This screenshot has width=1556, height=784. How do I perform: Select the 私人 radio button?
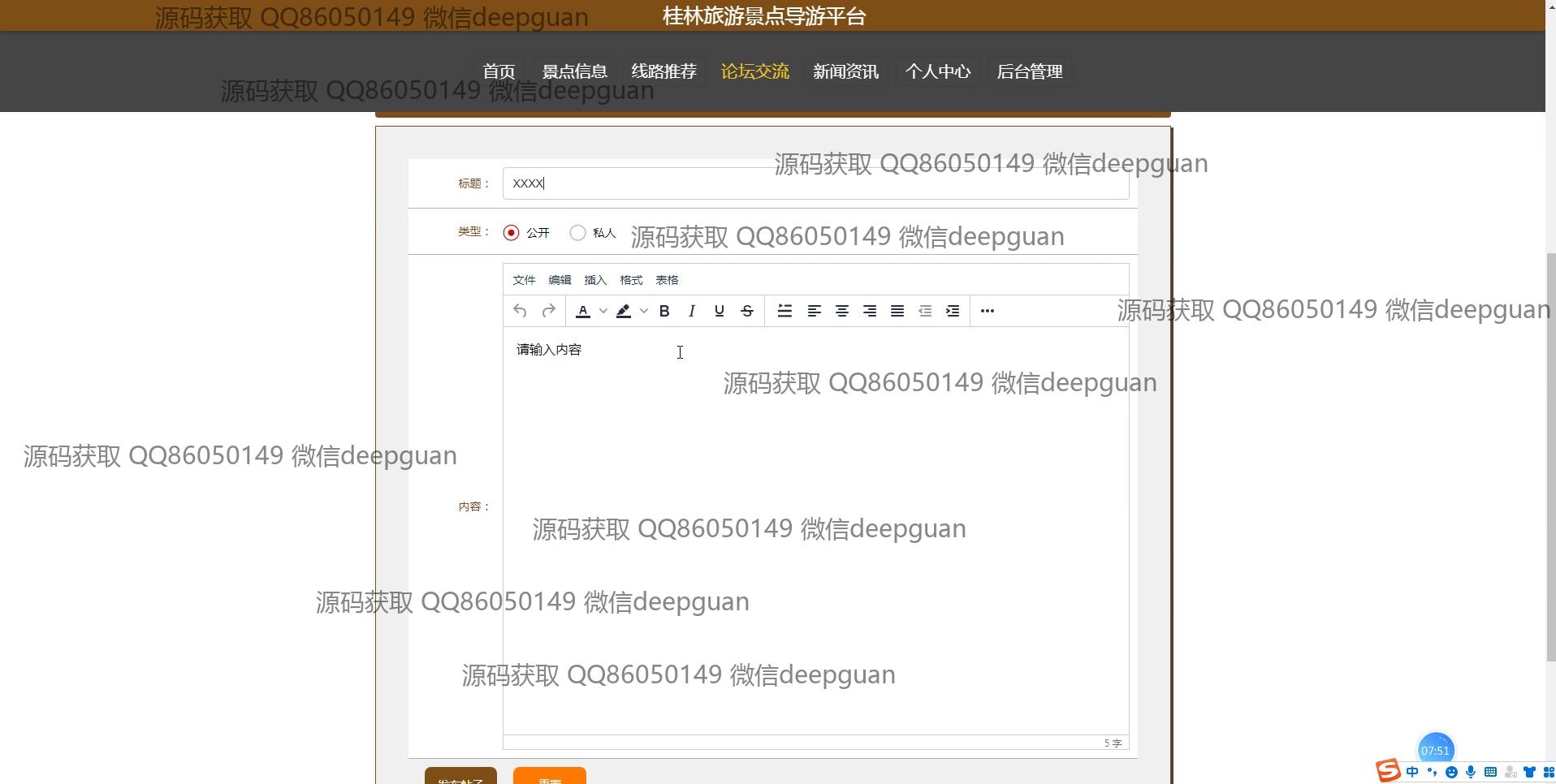coord(577,233)
